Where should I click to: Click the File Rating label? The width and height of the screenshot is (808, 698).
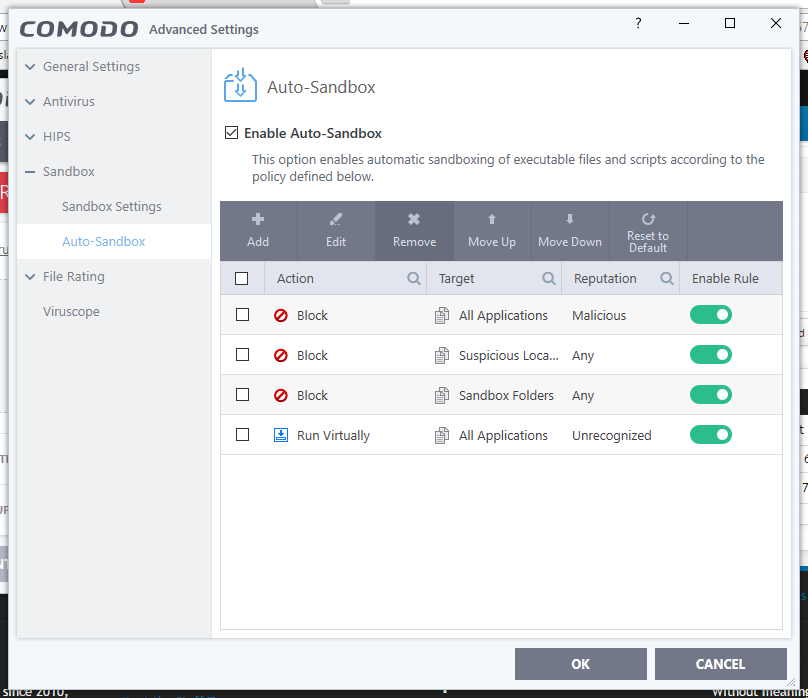[74, 277]
